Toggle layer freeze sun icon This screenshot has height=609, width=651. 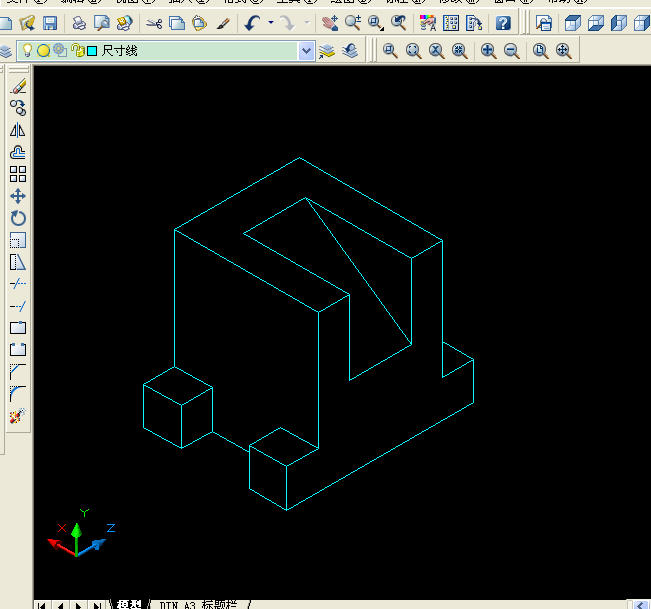(43, 51)
